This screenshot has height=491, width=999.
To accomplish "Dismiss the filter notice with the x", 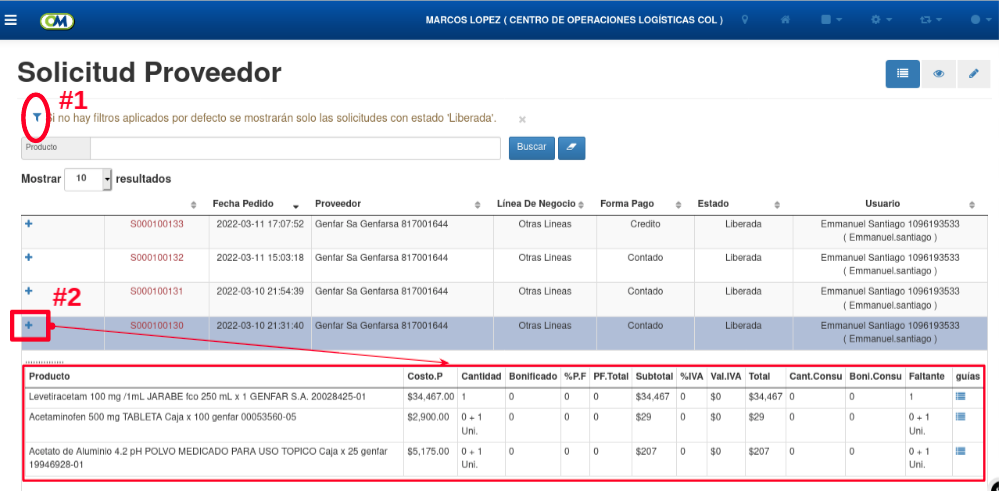I will (x=522, y=119).
